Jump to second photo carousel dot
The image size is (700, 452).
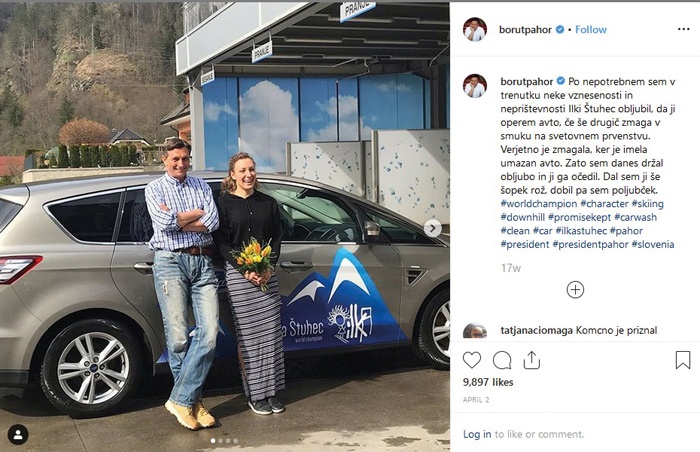click(x=221, y=441)
